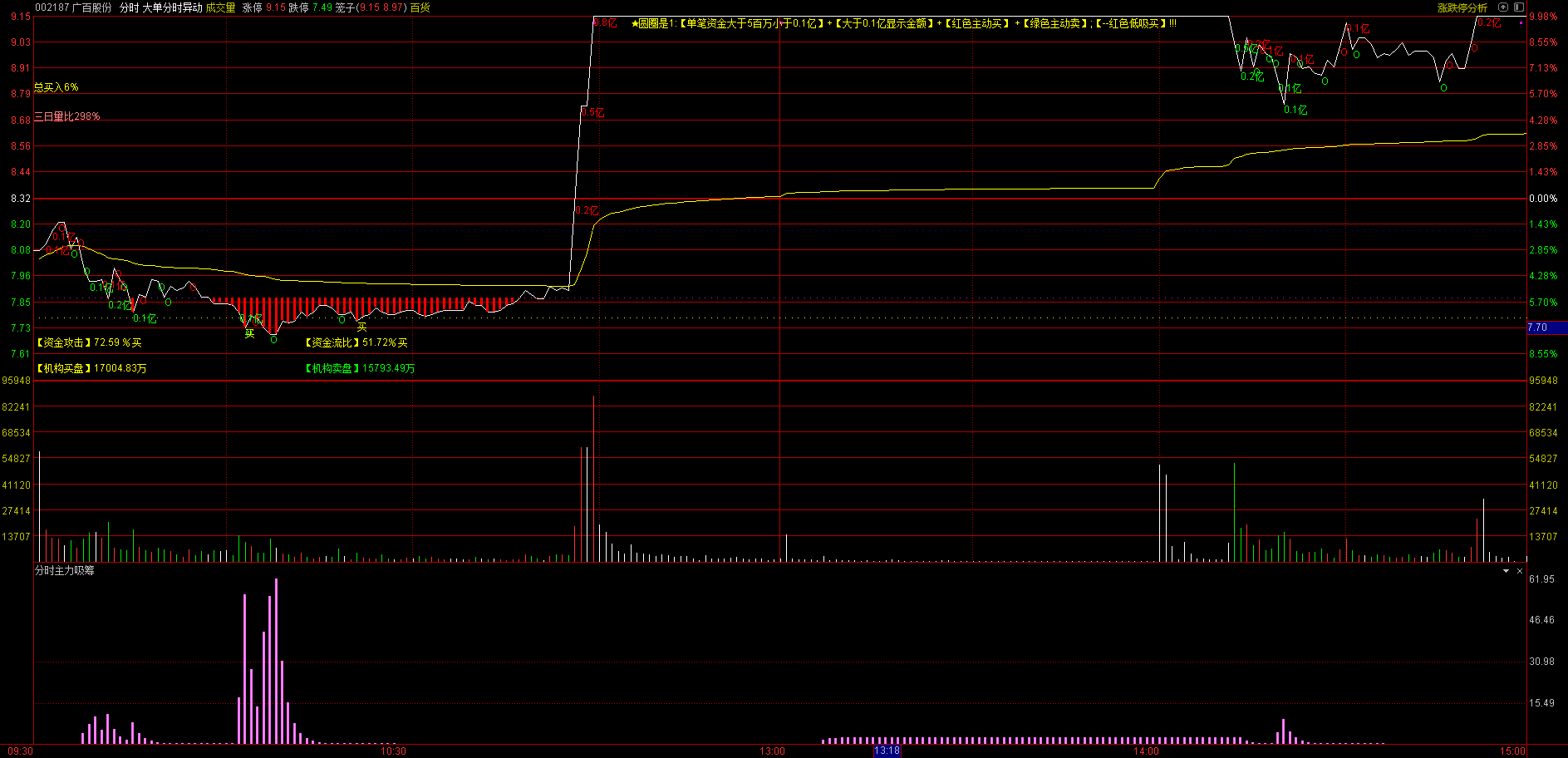Click the 95948 volume label on left axis
Screen dimensions: 1568x758
17,381
